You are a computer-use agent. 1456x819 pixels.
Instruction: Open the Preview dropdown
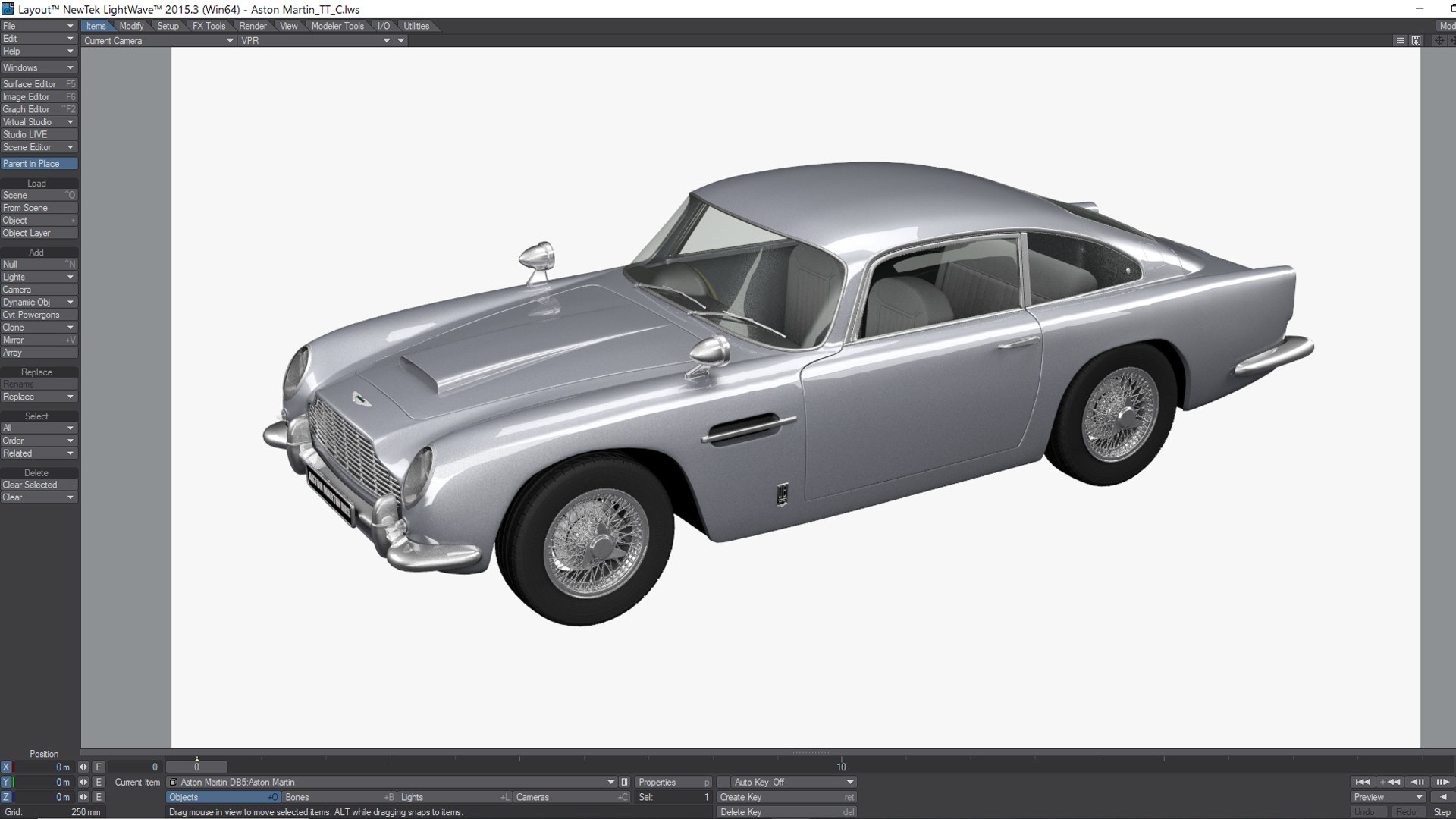(x=1389, y=798)
